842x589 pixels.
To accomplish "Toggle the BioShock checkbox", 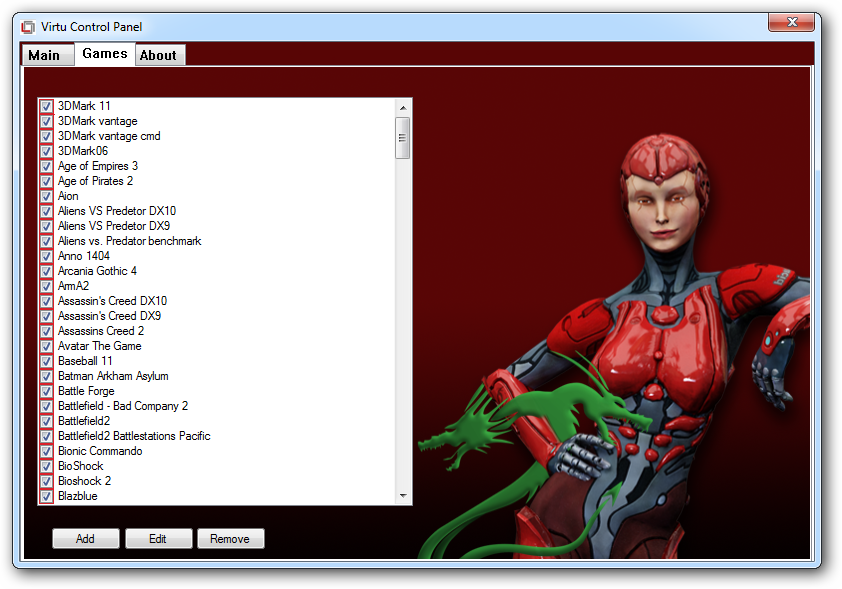I will (x=47, y=467).
